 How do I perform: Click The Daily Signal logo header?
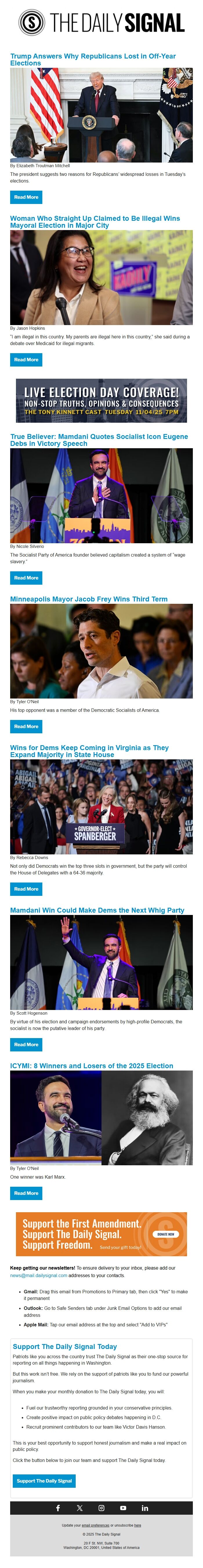[x=101, y=23]
